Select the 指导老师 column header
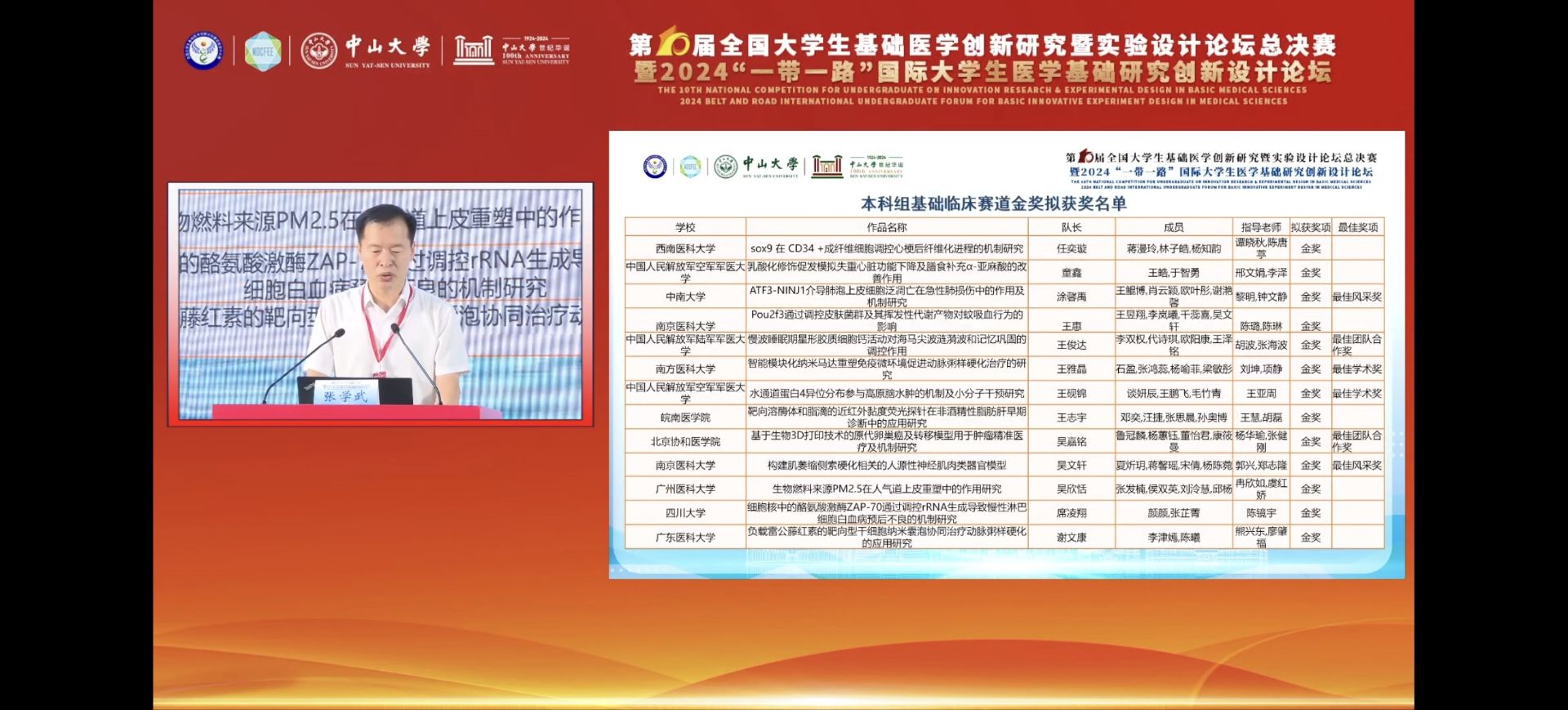Screen dimensions: 1568x710 (1261, 227)
